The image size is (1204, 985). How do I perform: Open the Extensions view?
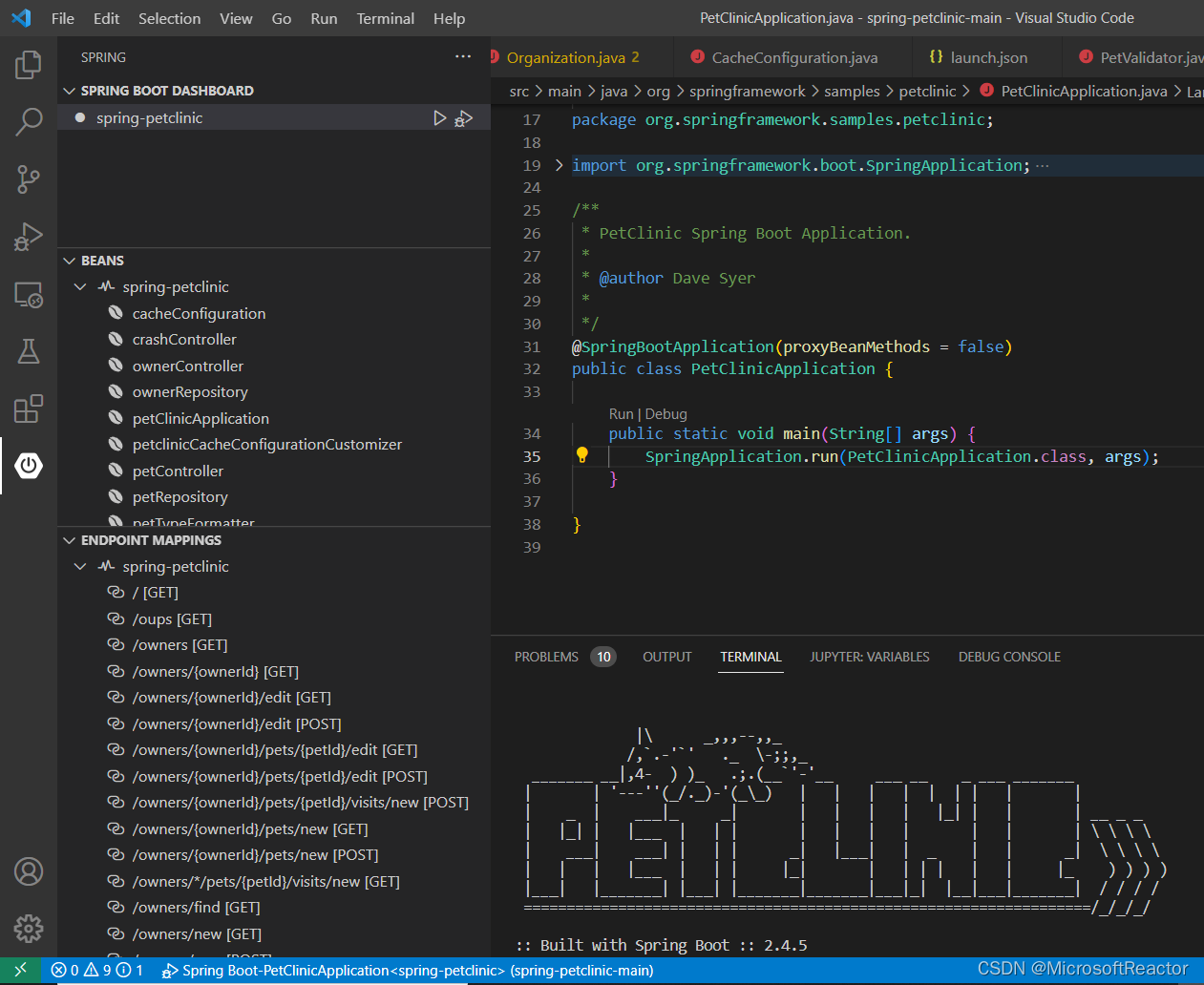29,409
